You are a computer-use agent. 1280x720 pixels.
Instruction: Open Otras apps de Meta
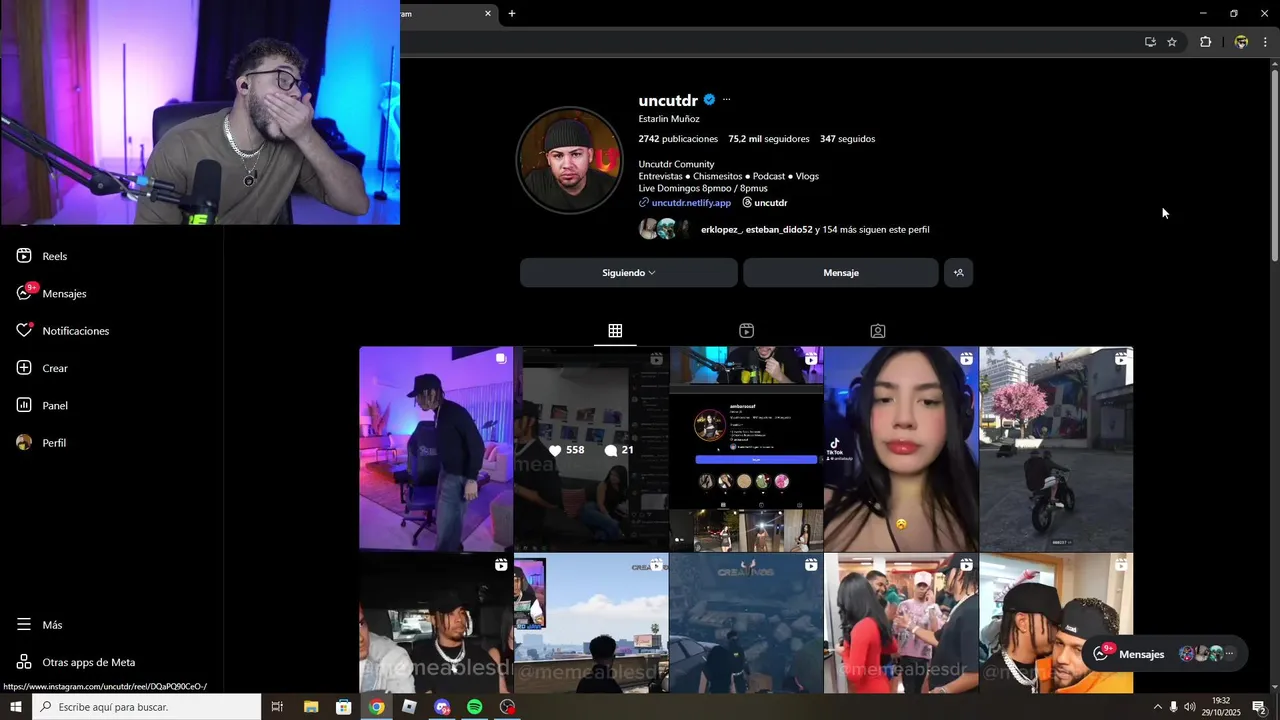tap(76, 662)
